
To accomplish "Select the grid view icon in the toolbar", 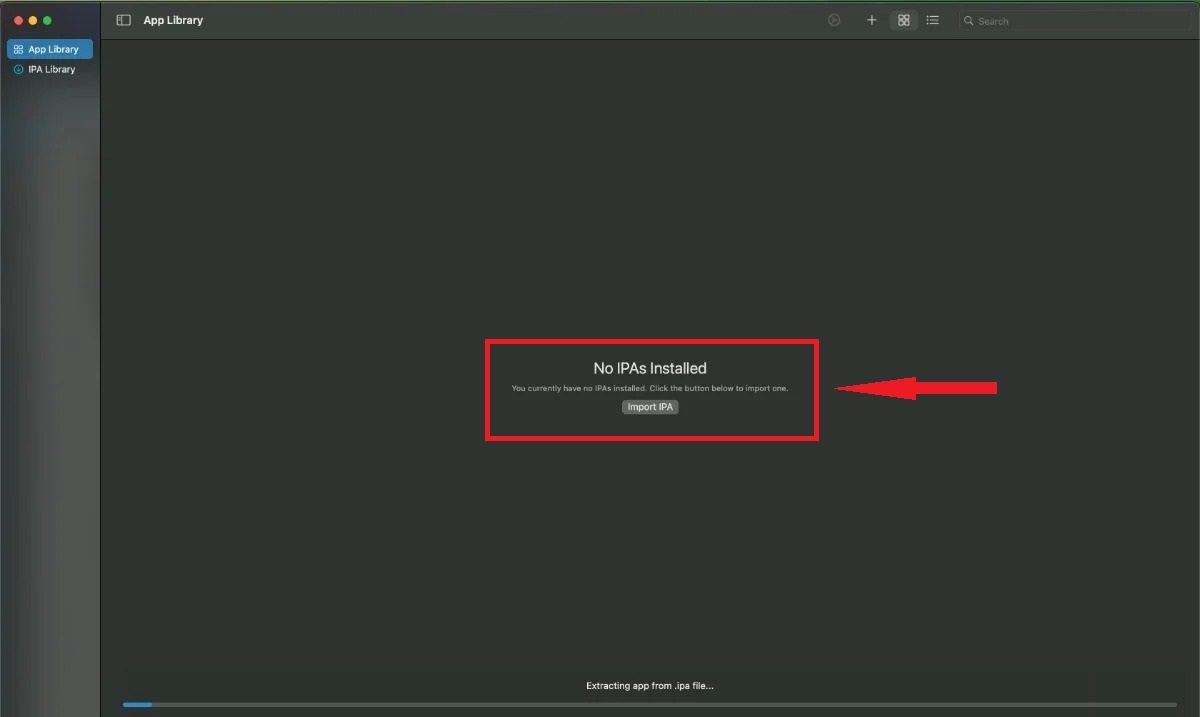I will coord(903,20).
